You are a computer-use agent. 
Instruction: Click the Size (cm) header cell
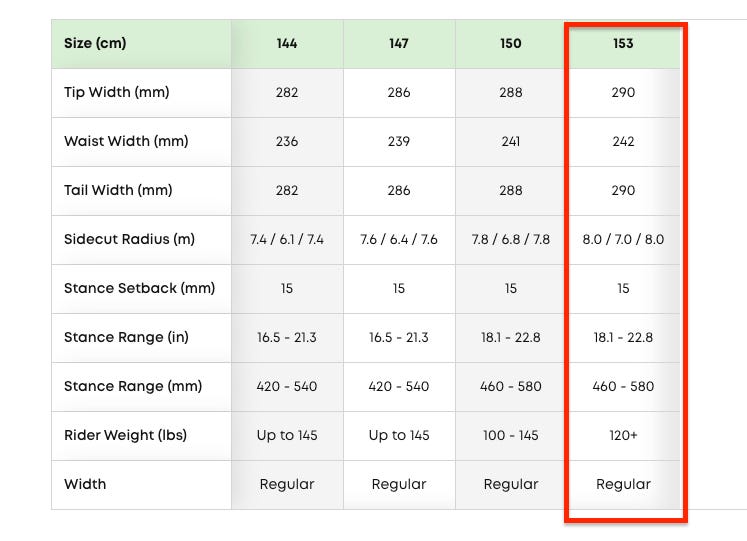pyautogui.click(x=96, y=44)
